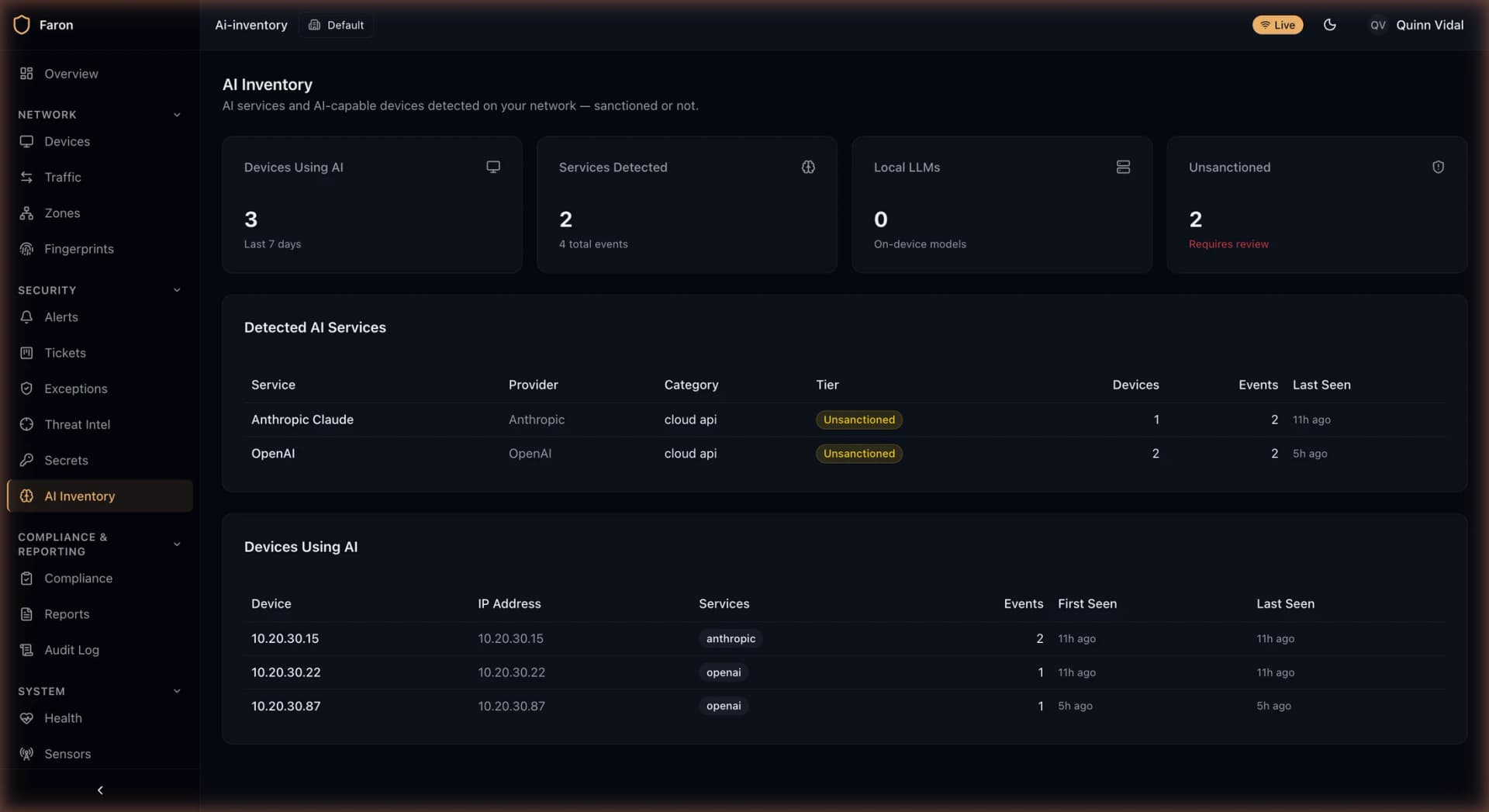The width and height of the screenshot is (1489, 812).
Task: Open the Devices page
Action: tap(99, 141)
